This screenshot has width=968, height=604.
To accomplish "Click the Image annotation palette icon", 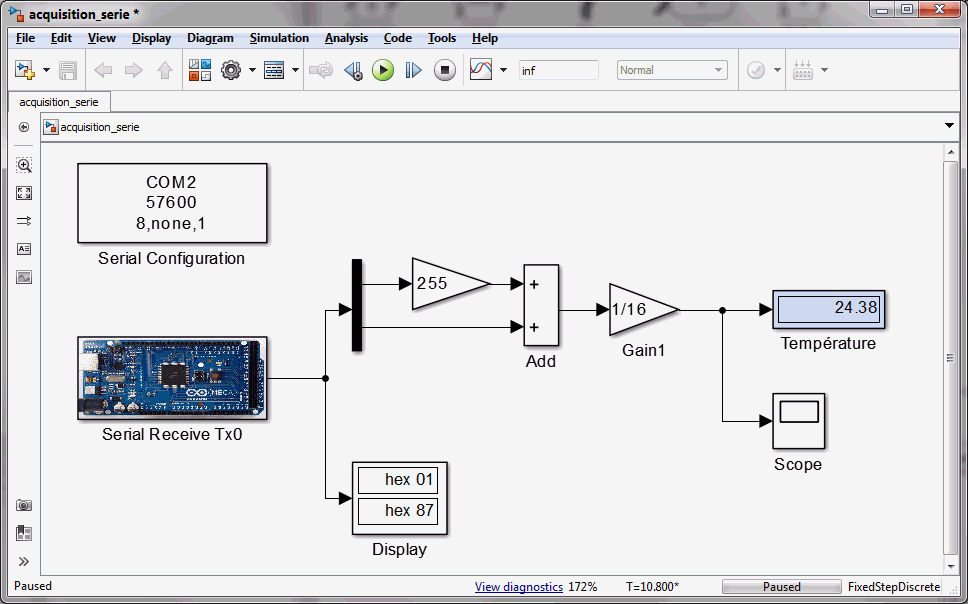I will [24, 277].
